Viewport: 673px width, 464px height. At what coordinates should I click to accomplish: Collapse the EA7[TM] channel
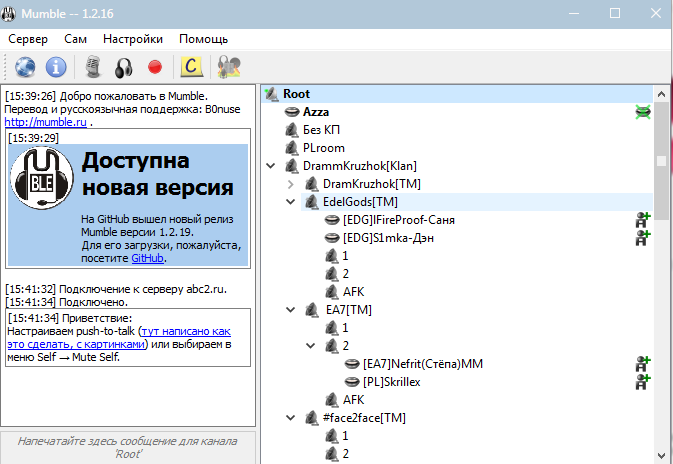[291, 309]
